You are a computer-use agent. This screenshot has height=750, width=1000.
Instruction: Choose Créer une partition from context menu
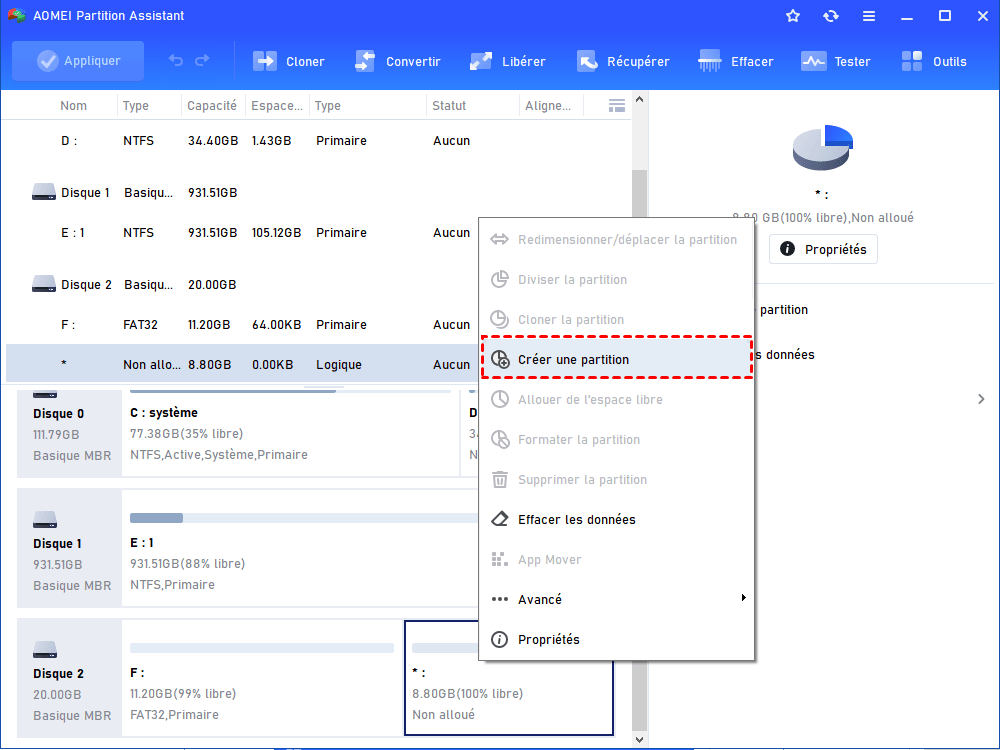[x=617, y=360]
